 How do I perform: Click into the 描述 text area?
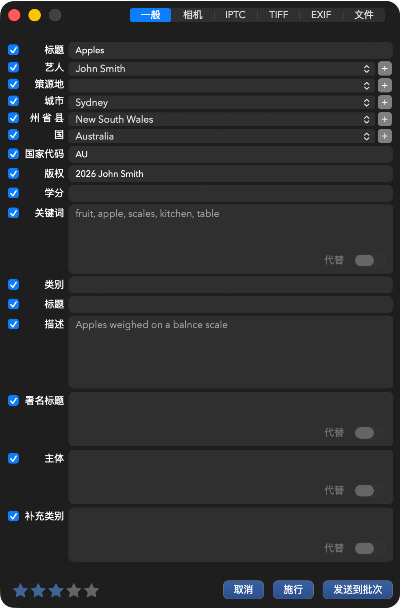(x=231, y=352)
